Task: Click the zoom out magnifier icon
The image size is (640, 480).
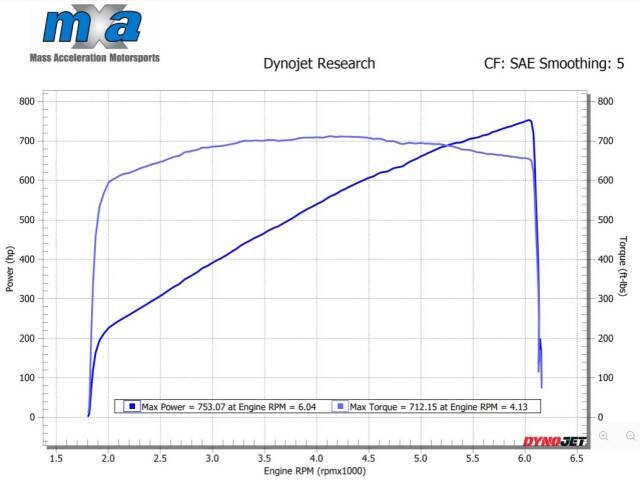Action: pyautogui.click(x=630, y=436)
